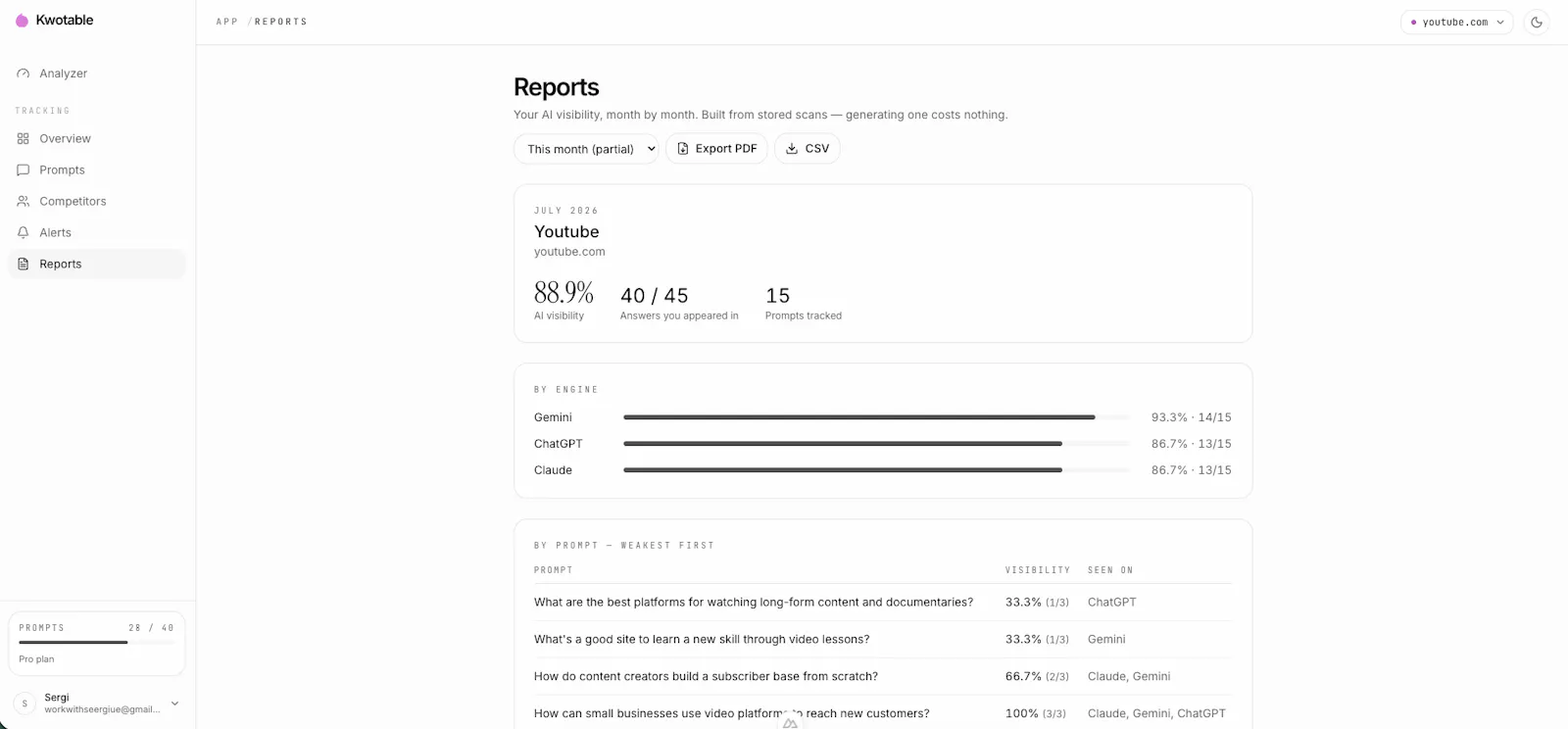The height and width of the screenshot is (729, 1568).
Task: Download the report as CSV
Action: coord(808,149)
